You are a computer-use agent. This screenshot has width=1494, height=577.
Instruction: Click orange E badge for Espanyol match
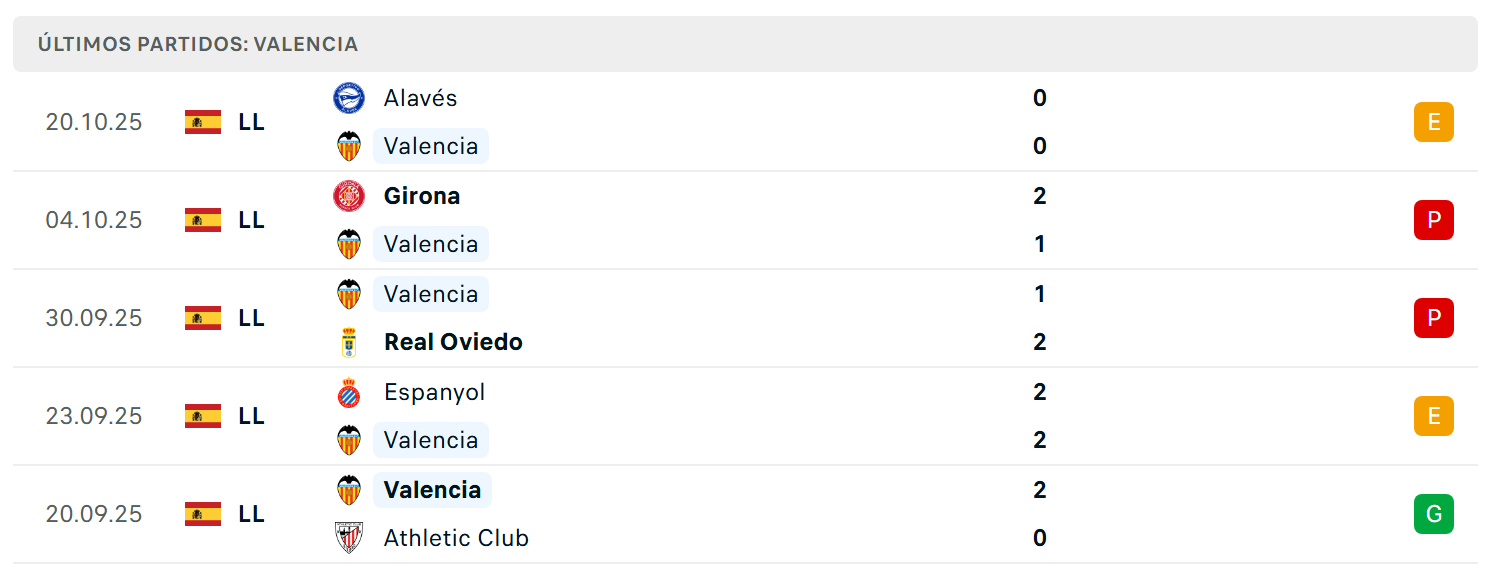[x=1433, y=416]
